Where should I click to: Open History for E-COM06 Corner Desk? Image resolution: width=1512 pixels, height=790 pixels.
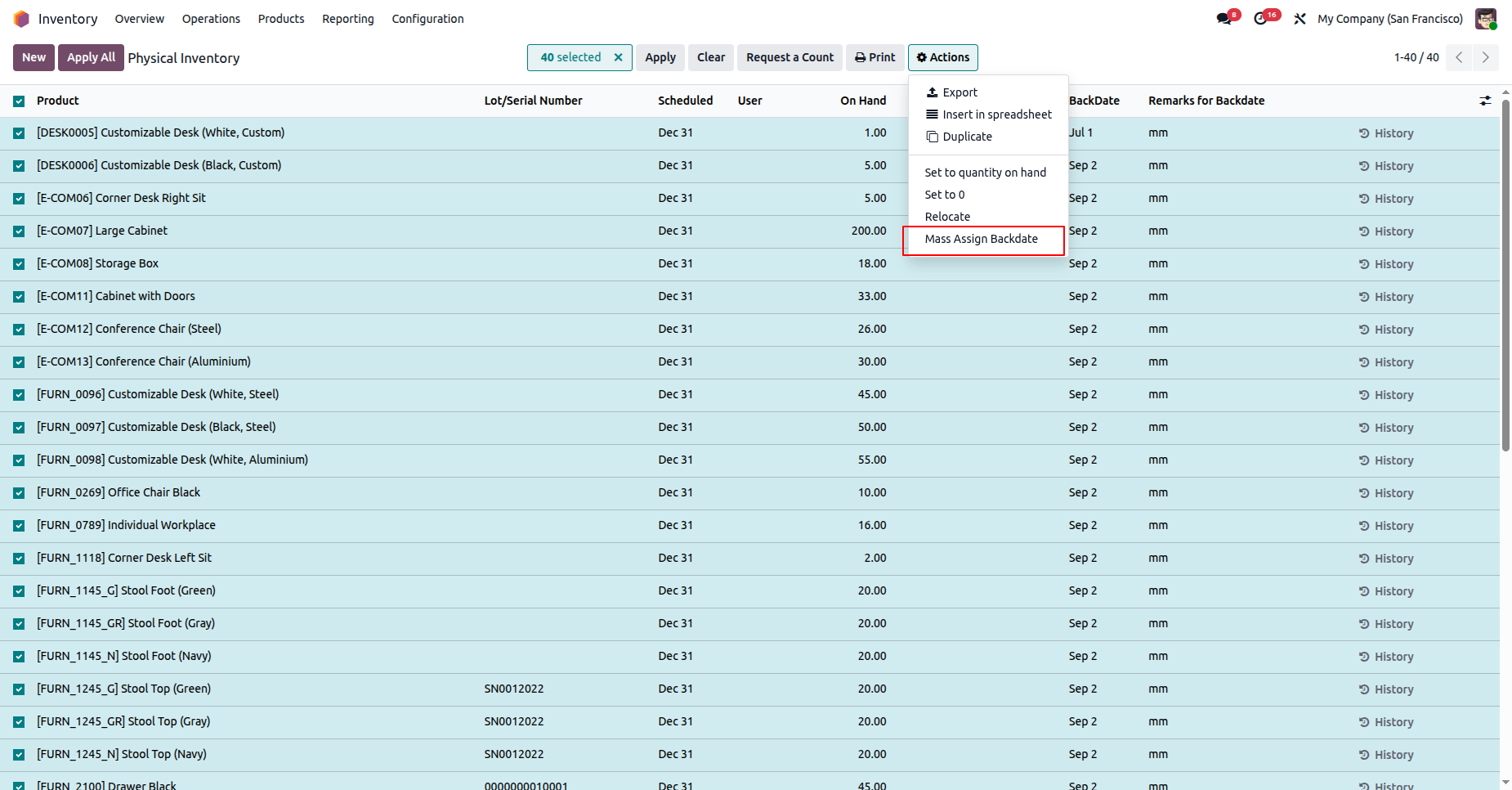click(x=1386, y=199)
